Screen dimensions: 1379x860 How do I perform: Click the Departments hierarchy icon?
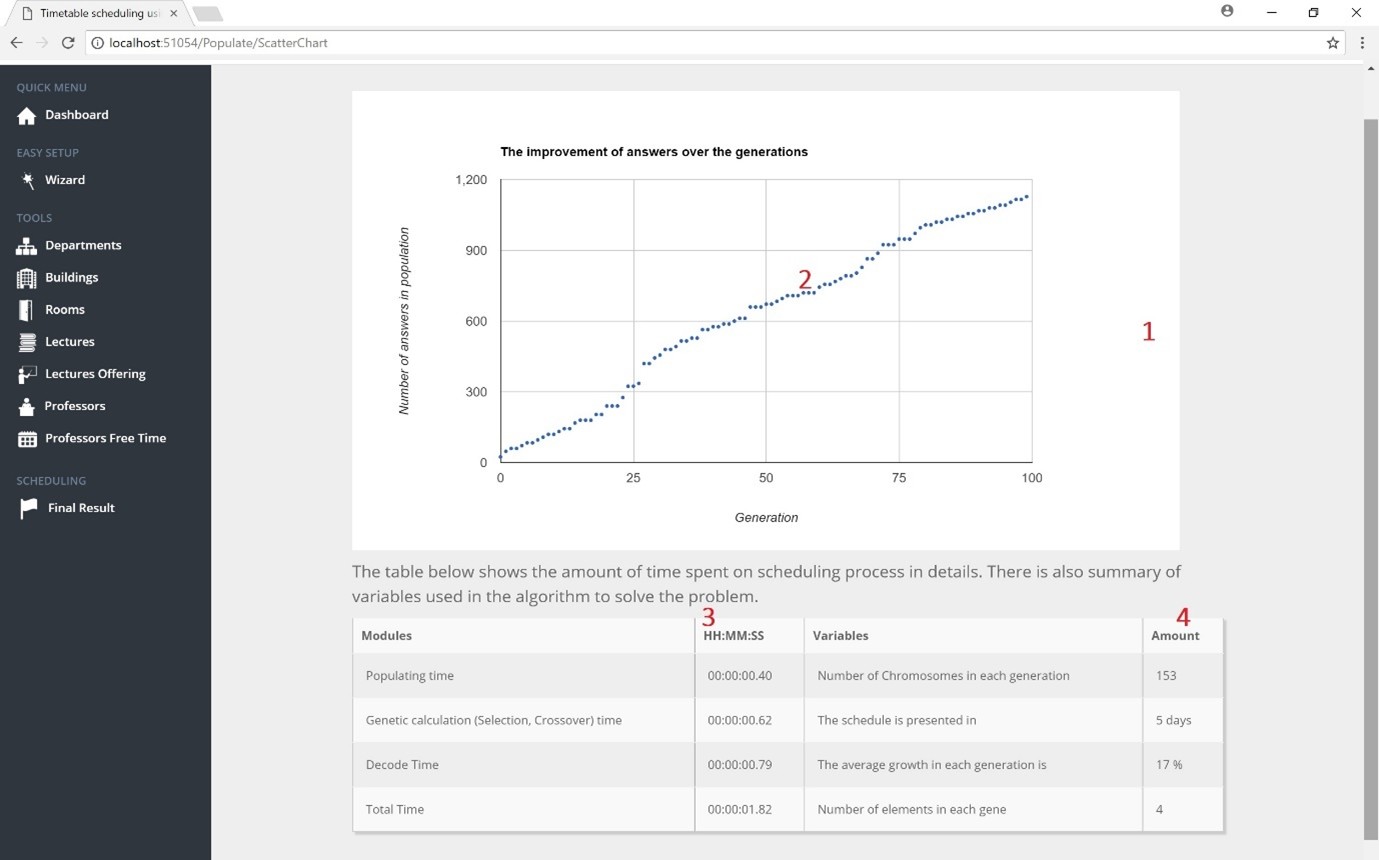point(27,246)
